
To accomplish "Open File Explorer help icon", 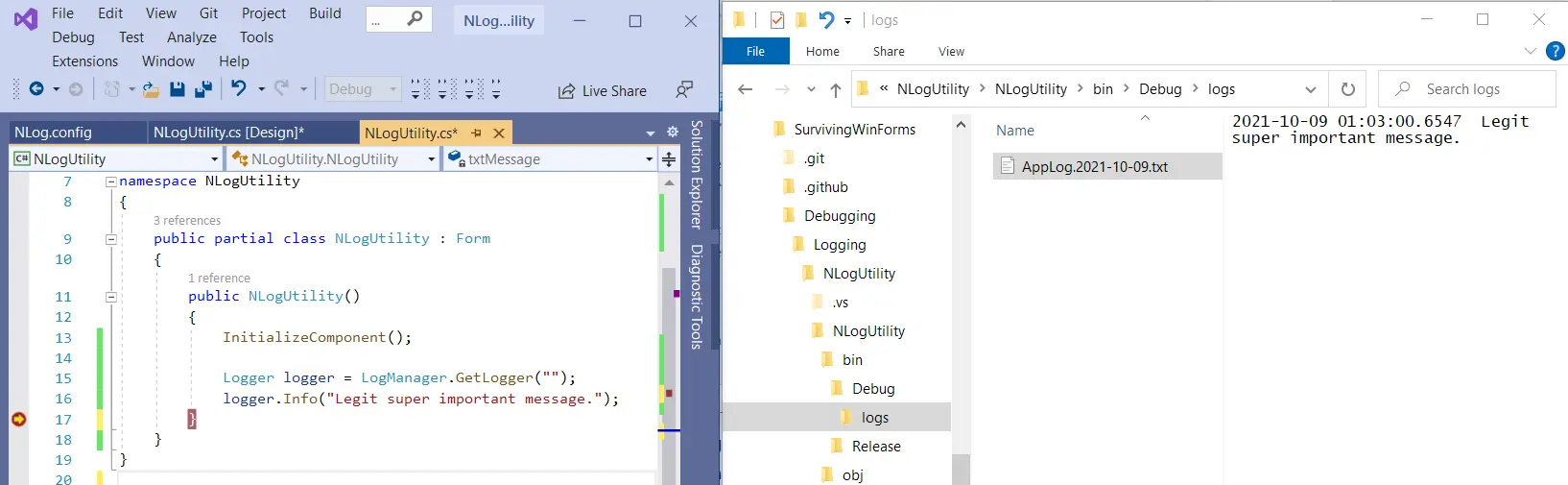I will 1556,52.
